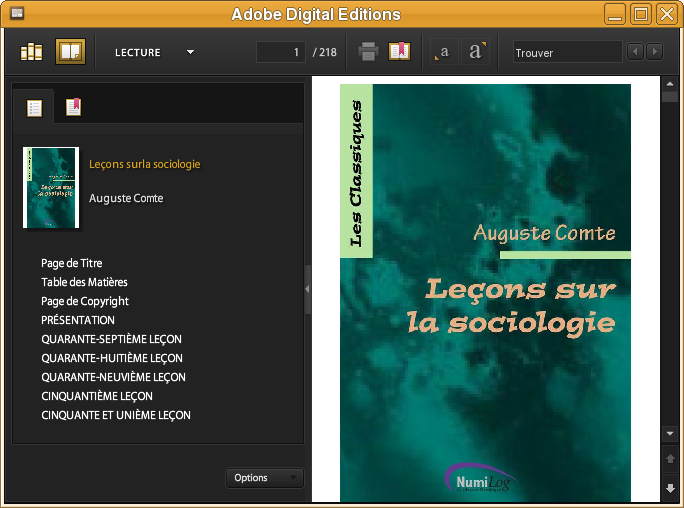Jump to 'Page de Copyright'
The image size is (684, 508).
(x=85, y=301)
